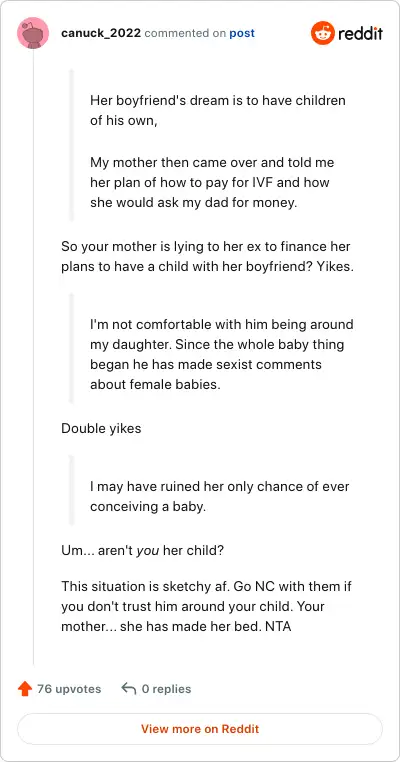Click 'commented on' header text
Image resolution: width=400 pixels, height=762 pixels.
pyautogui.click(x=185, y=34)
